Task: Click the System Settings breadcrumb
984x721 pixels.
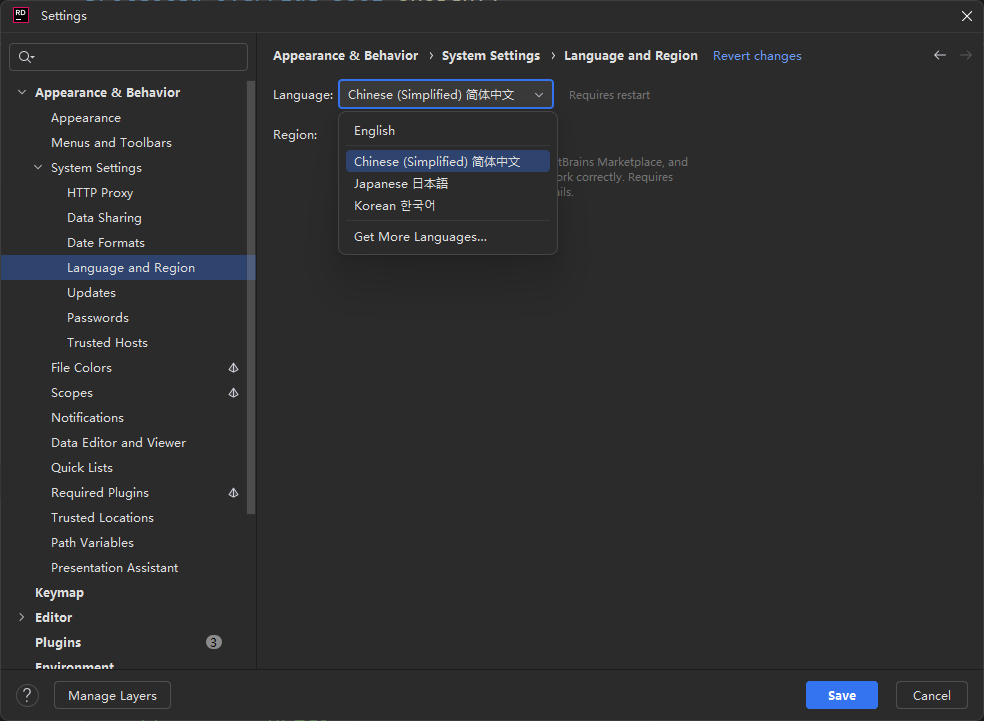Action: [x=490, y=55]
